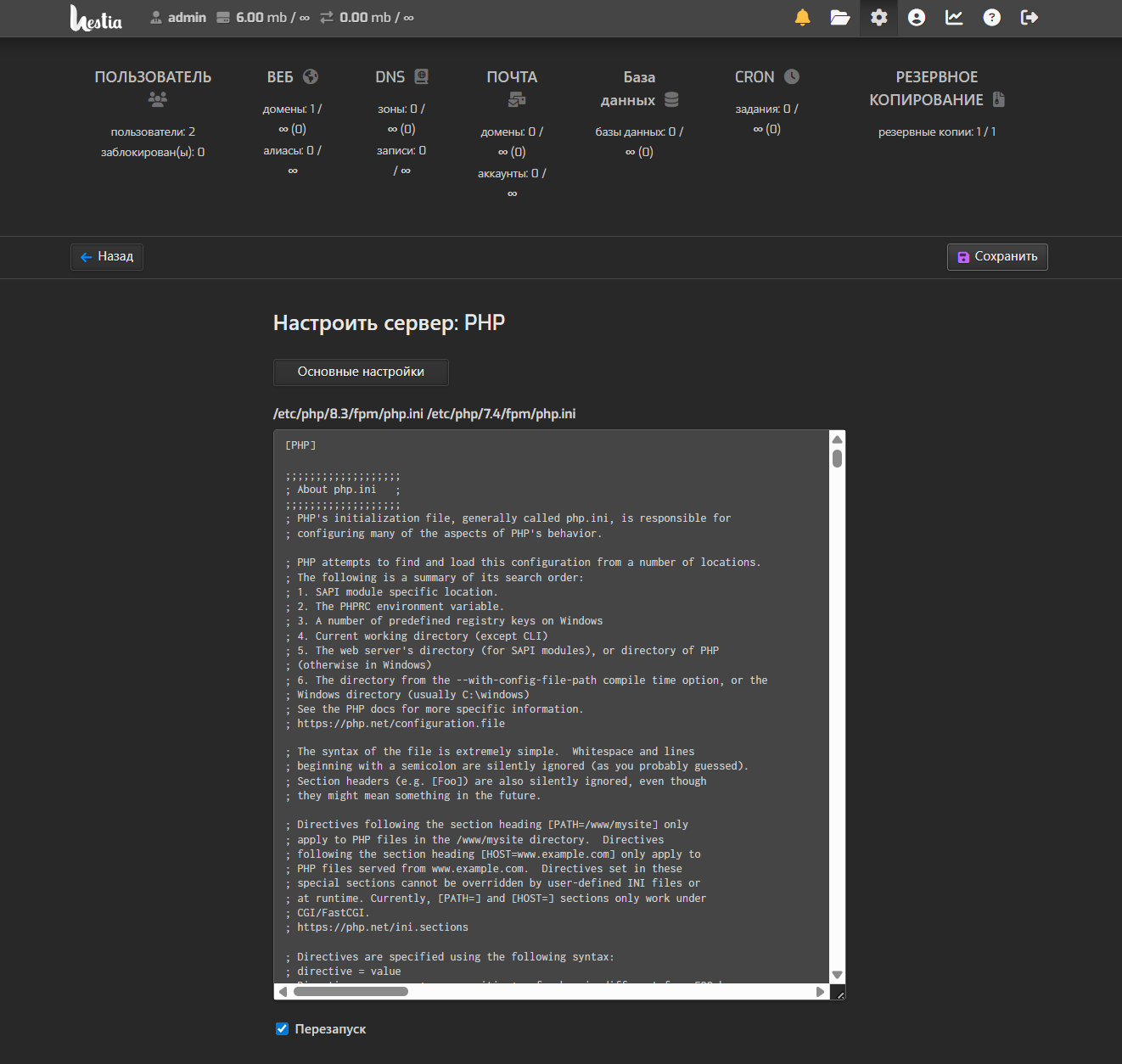The image size is (1122, 1064).
Task: Click the horizontal scrollbar right arrow
Action: click(820, 992)
